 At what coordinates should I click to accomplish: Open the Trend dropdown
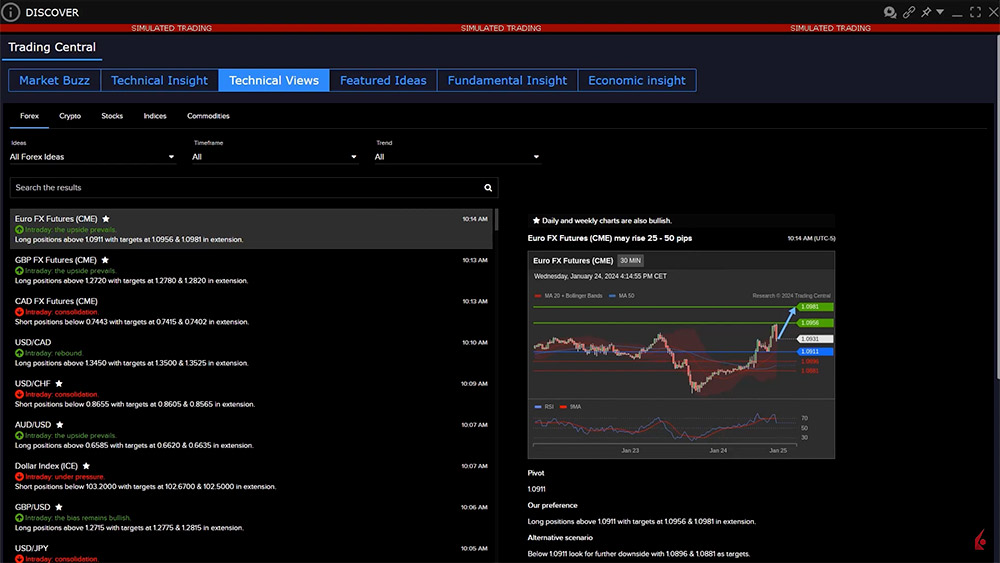(457, 157)
